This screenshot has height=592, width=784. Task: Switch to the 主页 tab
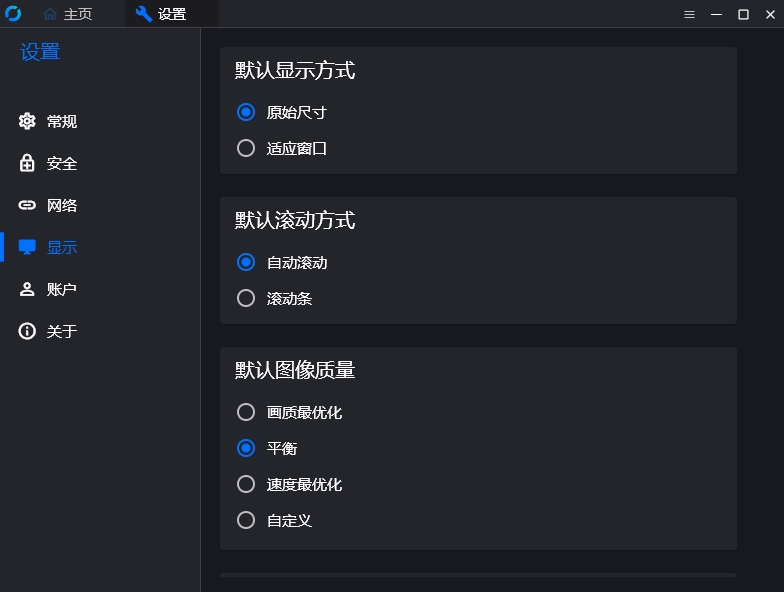tap(68, 14)
